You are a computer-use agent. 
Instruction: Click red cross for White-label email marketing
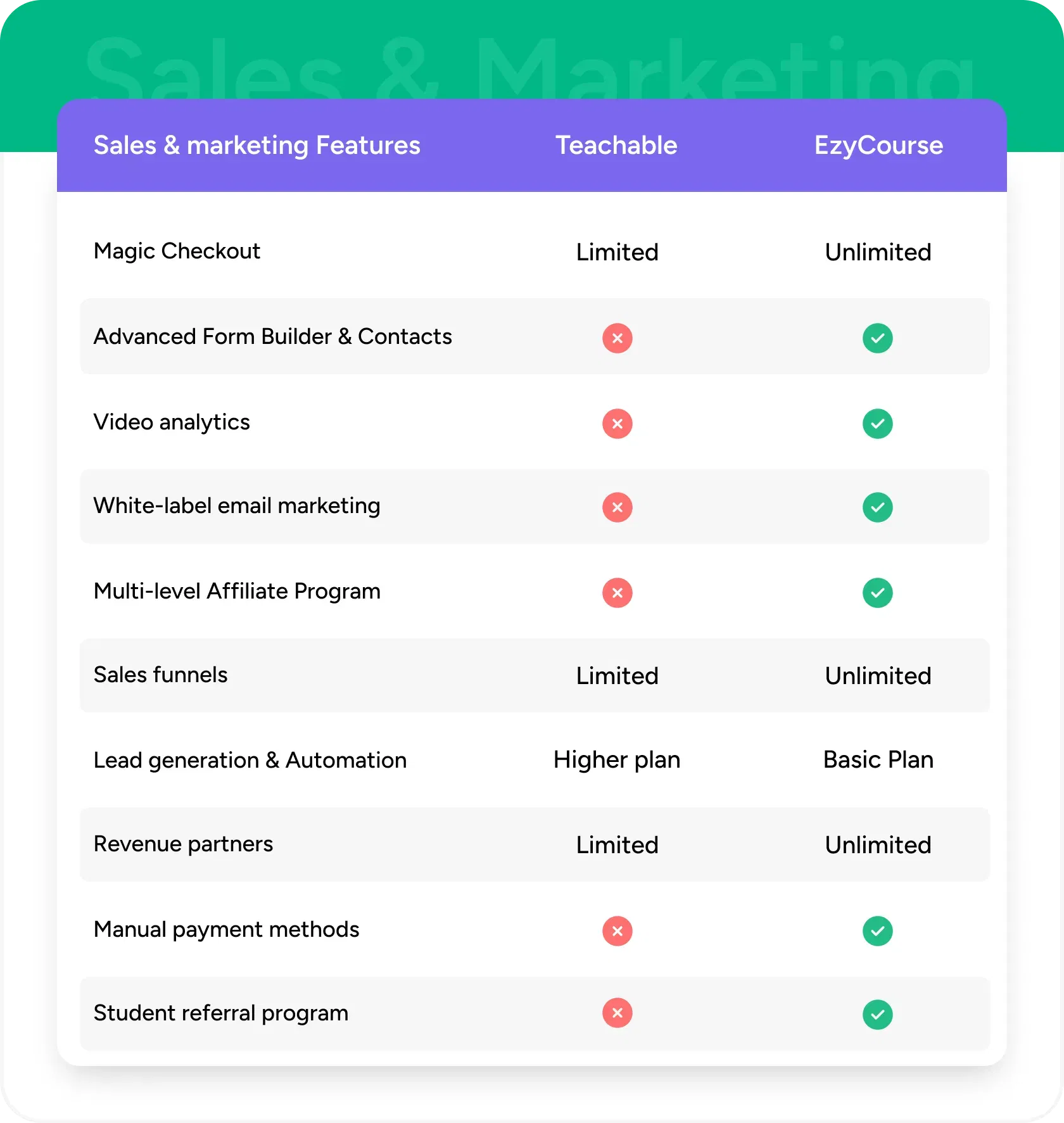(617, 507)
